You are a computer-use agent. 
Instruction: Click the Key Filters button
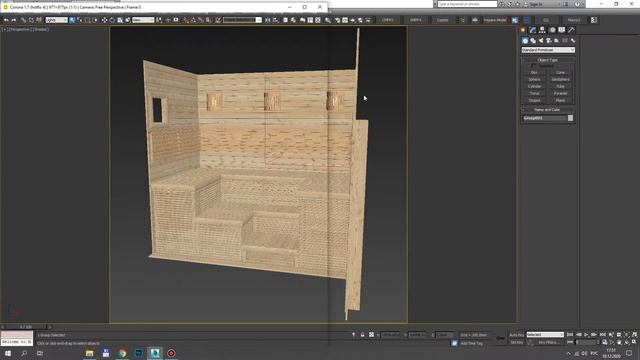tap(548, 342)
